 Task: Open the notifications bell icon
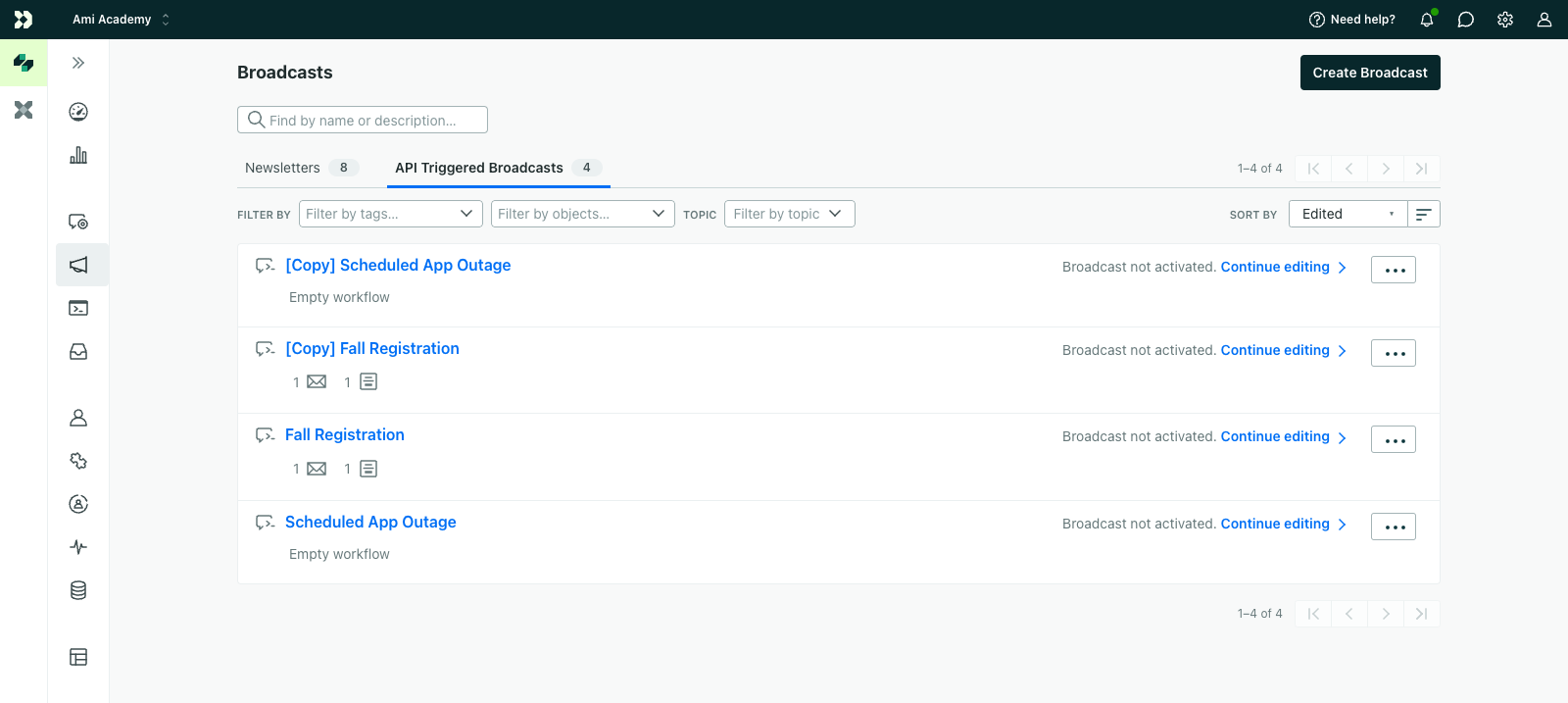coord(1426,20)
